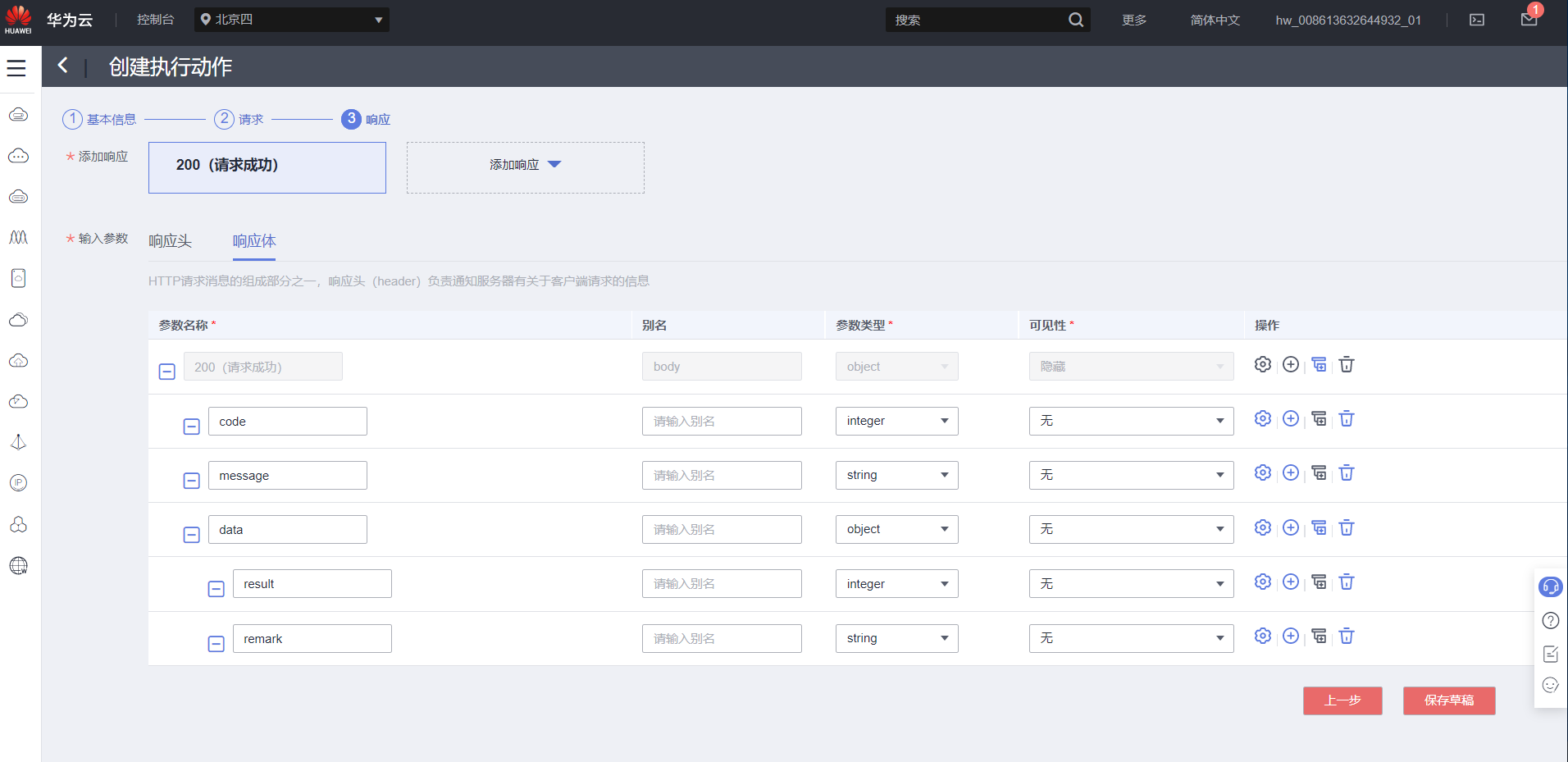Click the 上一步 button

click(x=1342, y=700)
